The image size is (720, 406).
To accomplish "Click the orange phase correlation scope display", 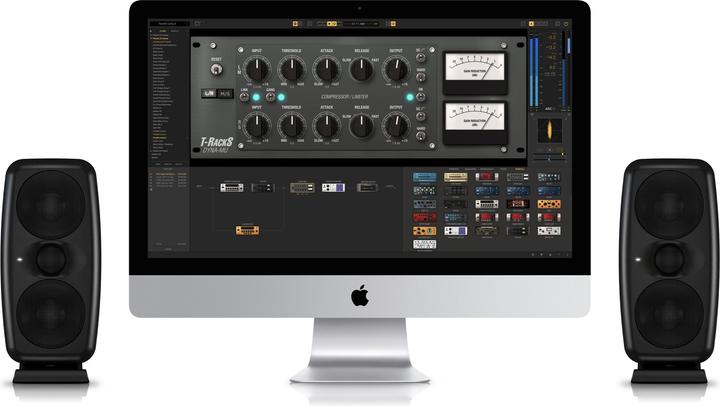I will (x=549, y=130).
